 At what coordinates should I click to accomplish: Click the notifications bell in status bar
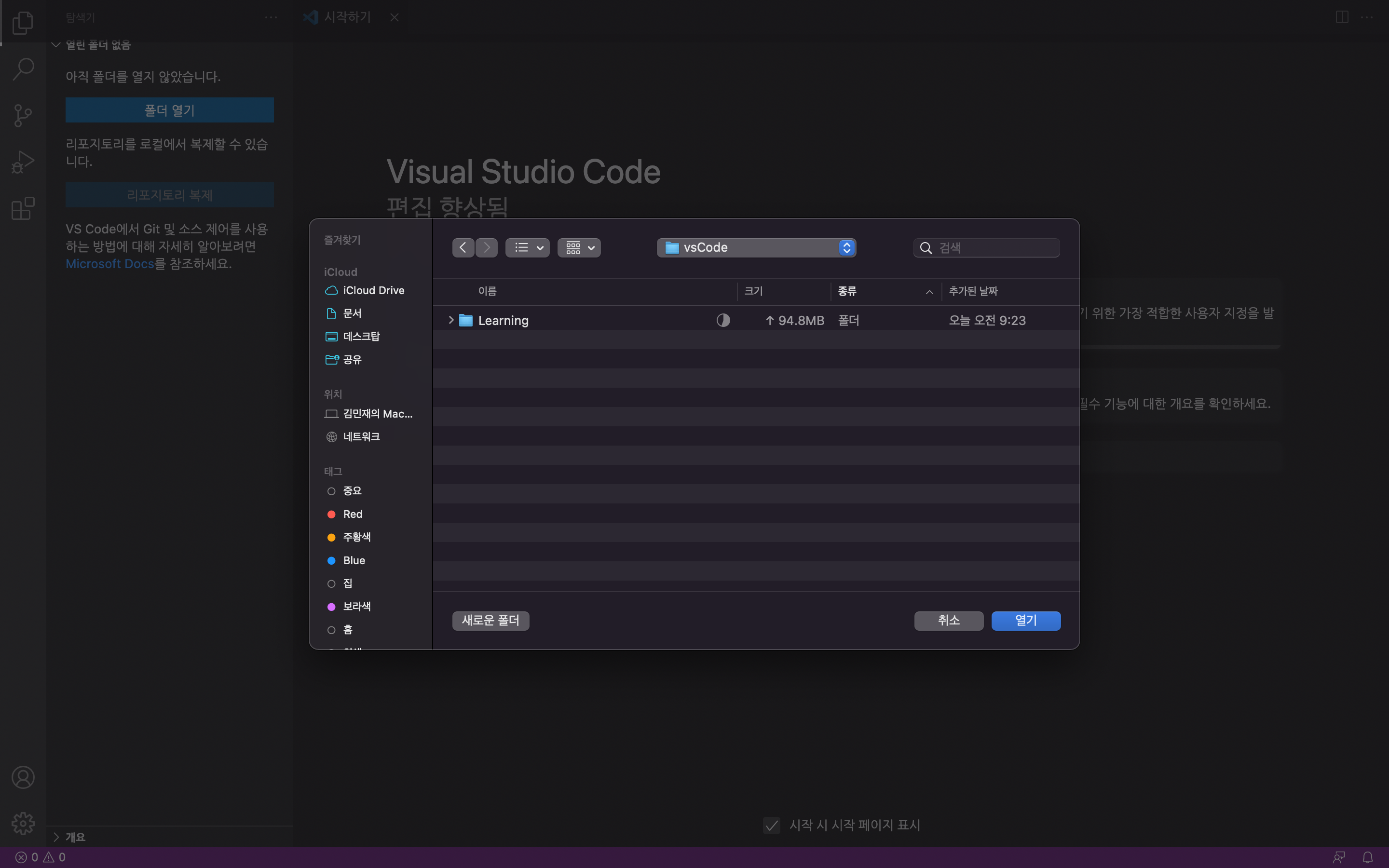point(1368,857)
